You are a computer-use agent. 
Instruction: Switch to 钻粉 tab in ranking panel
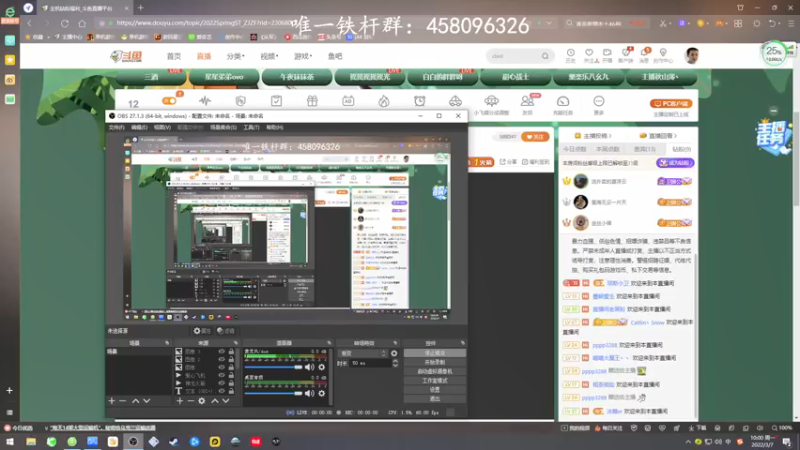tap(680, 149)
